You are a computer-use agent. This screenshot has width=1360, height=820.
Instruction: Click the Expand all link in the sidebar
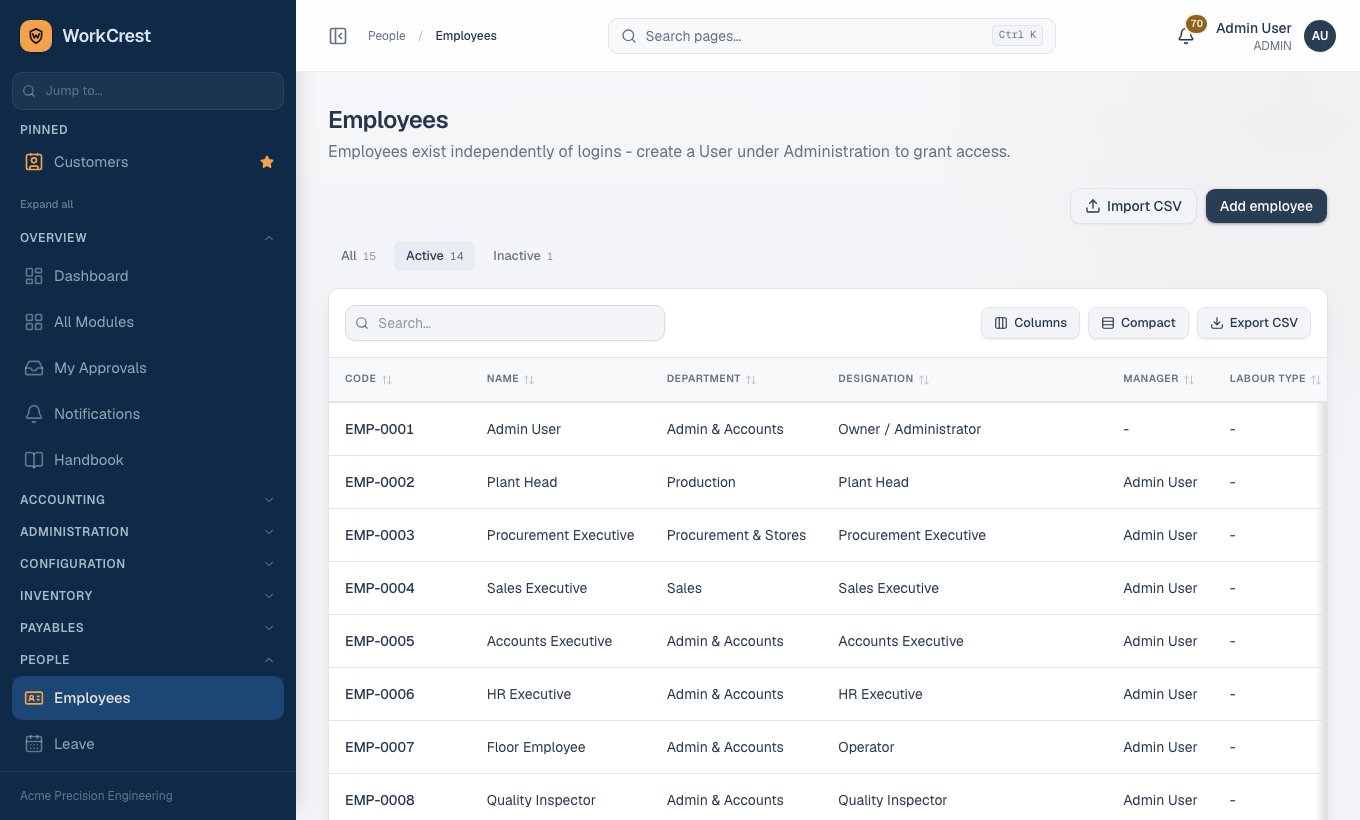(x=47, y=204)
